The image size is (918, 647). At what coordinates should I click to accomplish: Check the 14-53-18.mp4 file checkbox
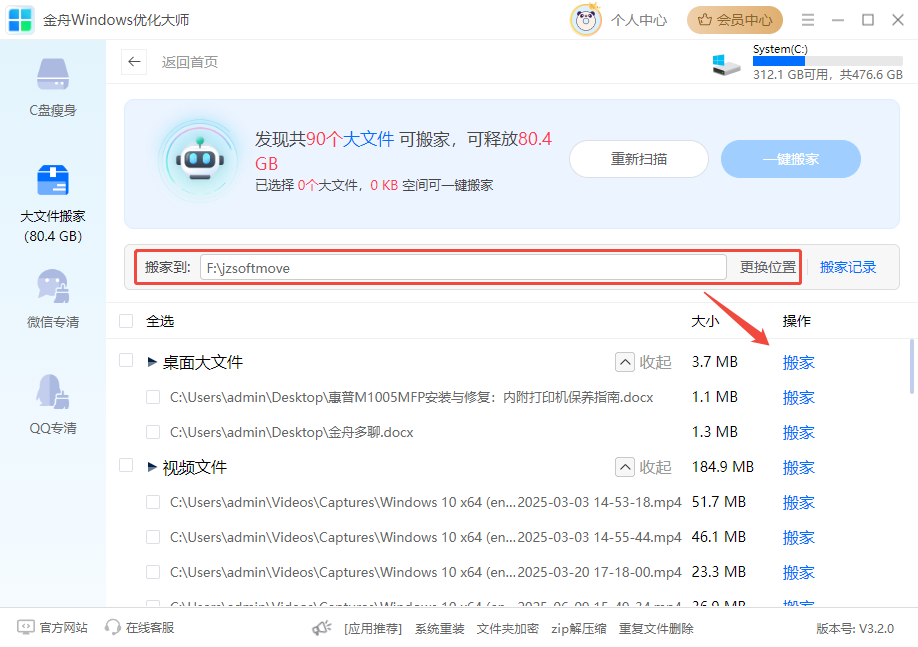click(153, 502)
